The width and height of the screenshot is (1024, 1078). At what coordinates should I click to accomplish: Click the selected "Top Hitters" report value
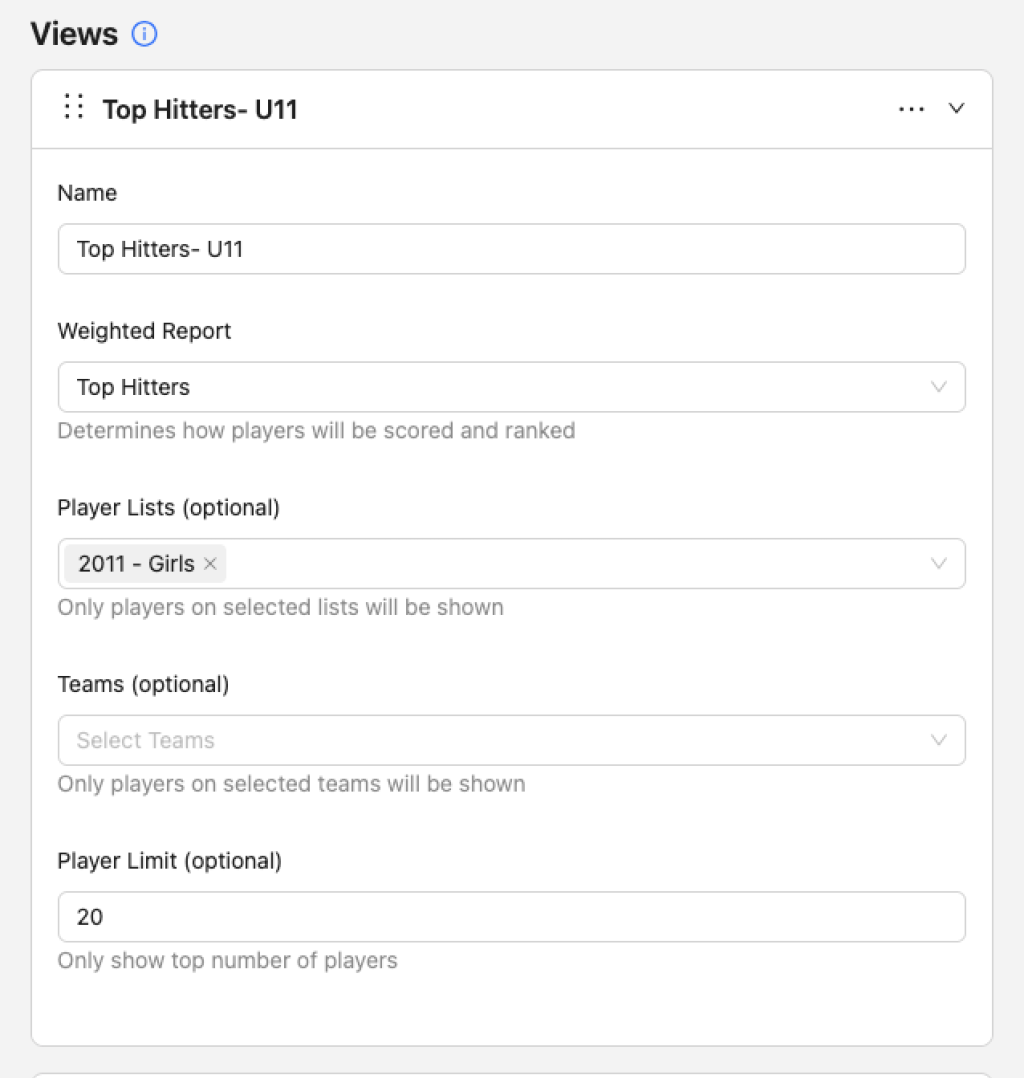[x=133, y=387]
